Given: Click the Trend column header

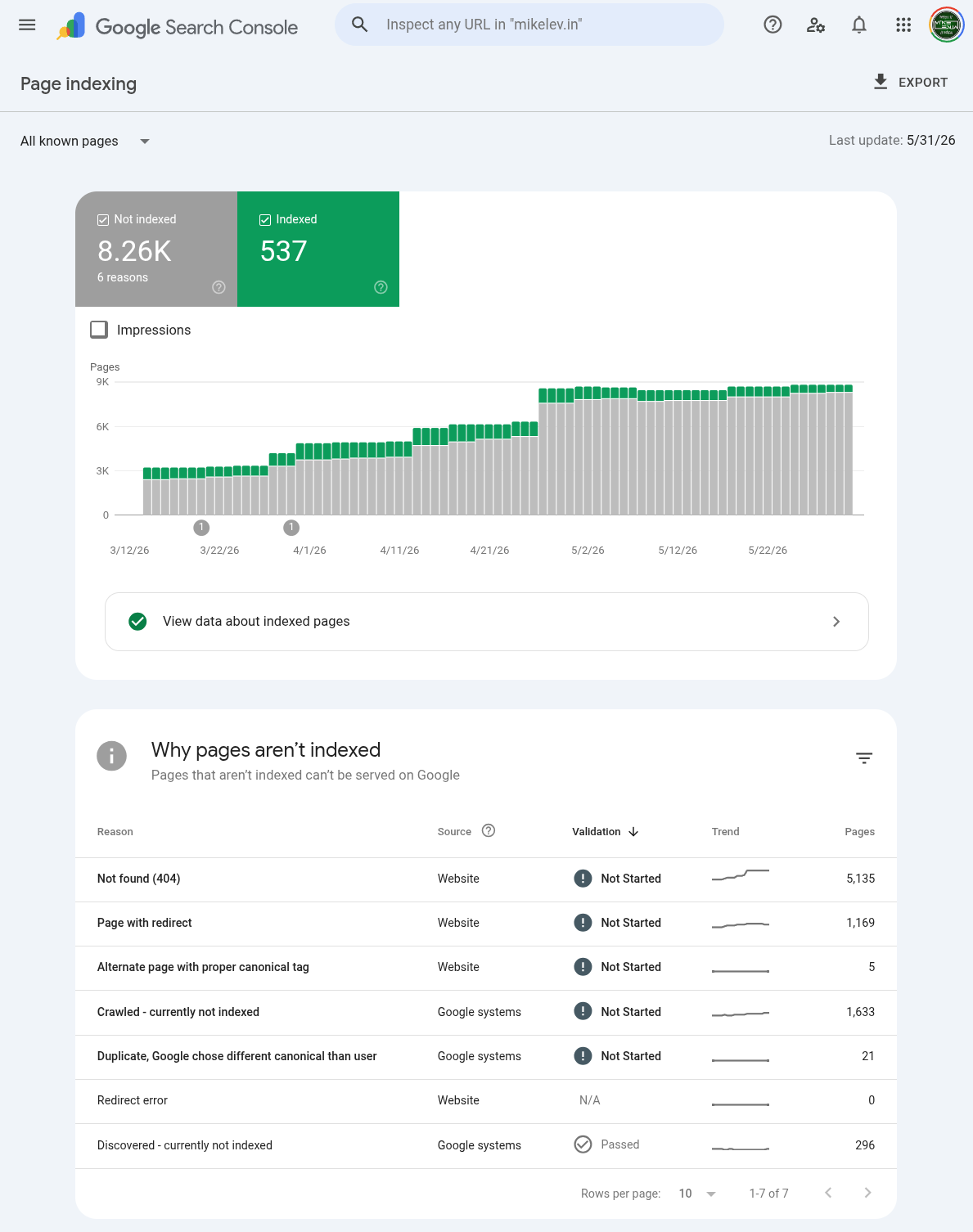Looking at the screenshot, I should 726,831.
